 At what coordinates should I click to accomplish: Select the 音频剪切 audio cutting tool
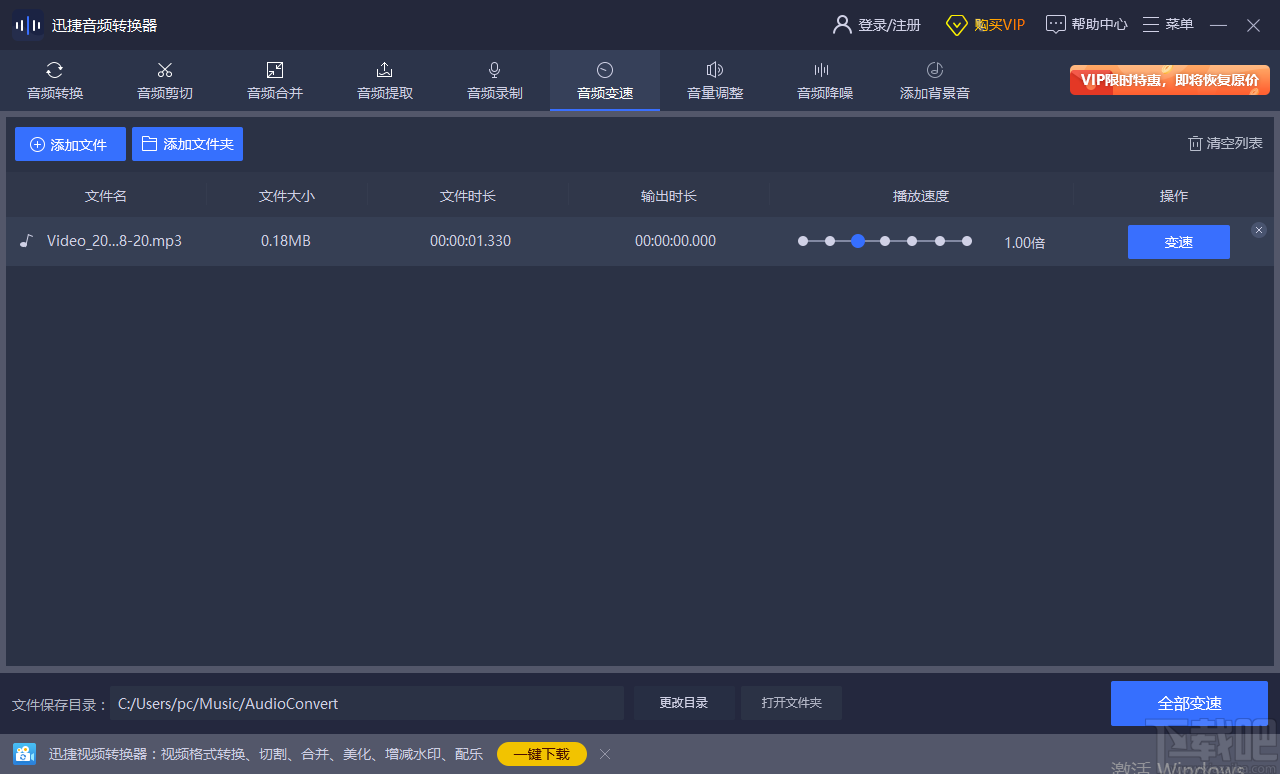(164, 80)
